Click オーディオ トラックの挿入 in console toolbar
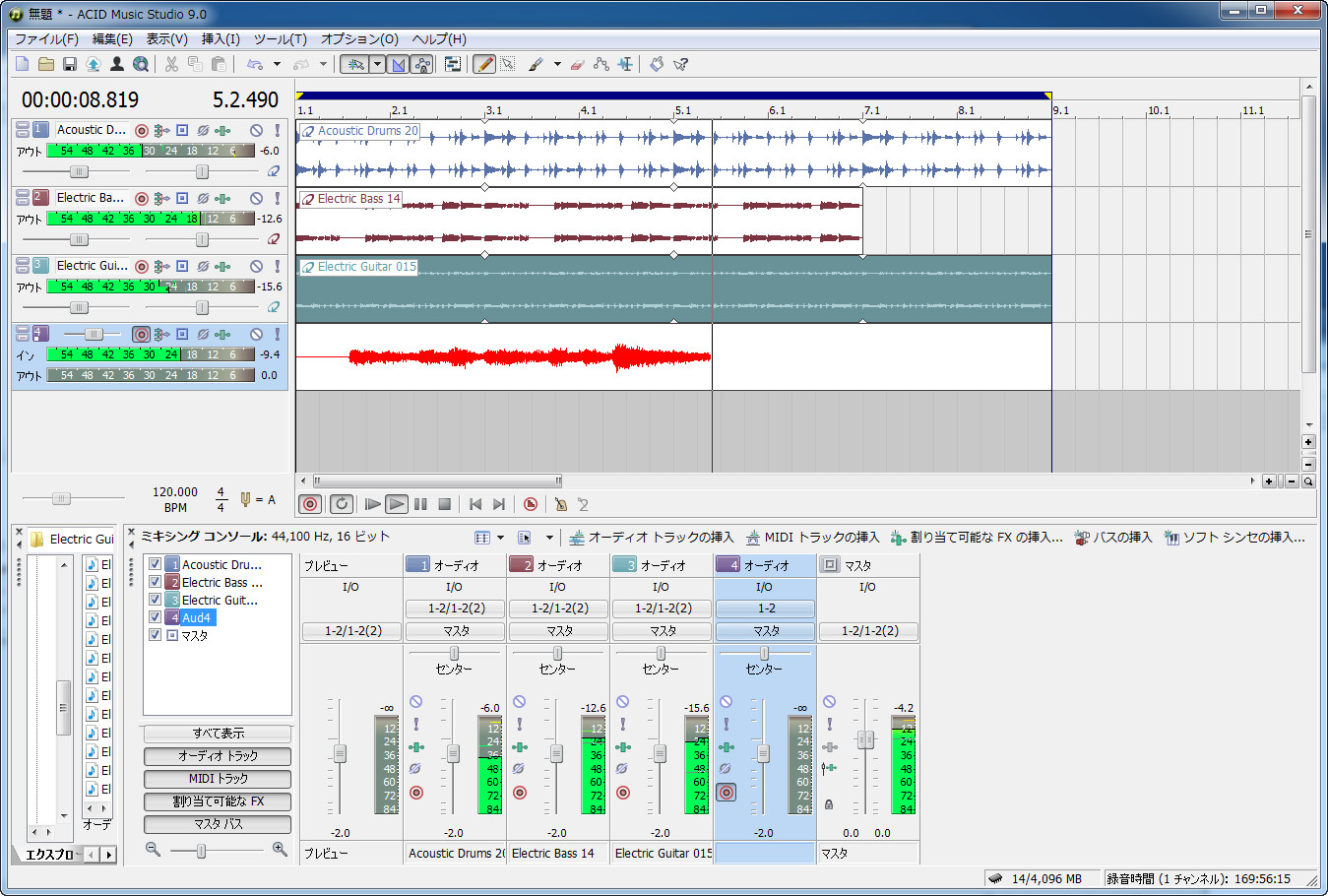Screen dimensions: 1328x896 coord(652,538)
